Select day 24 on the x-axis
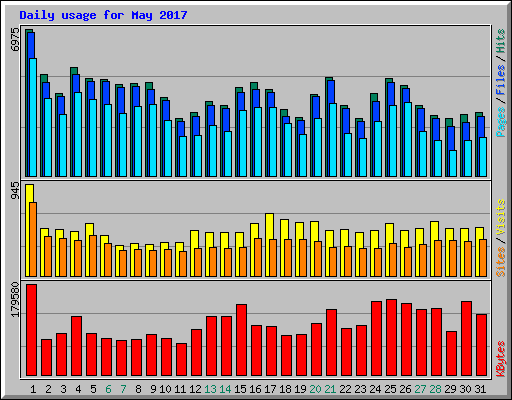512x400 pixels. [x=375, y=389]
